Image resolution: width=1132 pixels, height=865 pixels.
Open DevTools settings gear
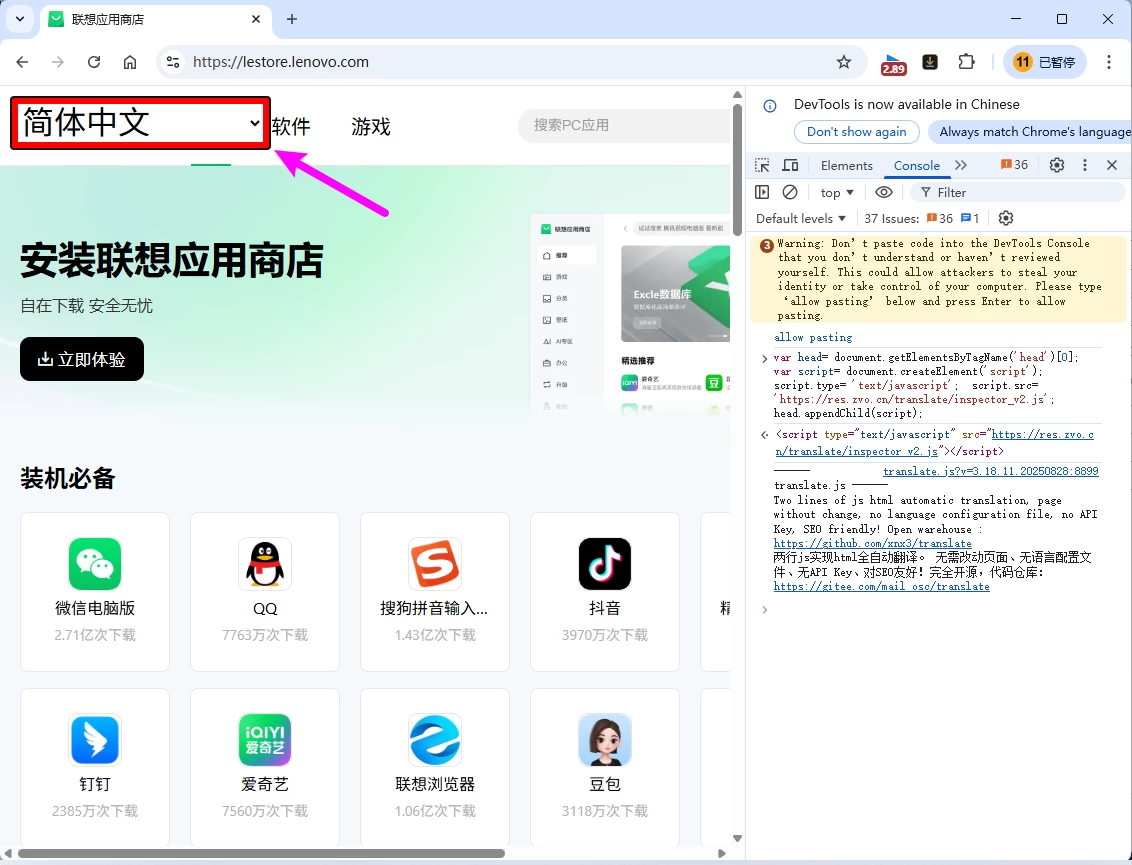pos(1057,165)
